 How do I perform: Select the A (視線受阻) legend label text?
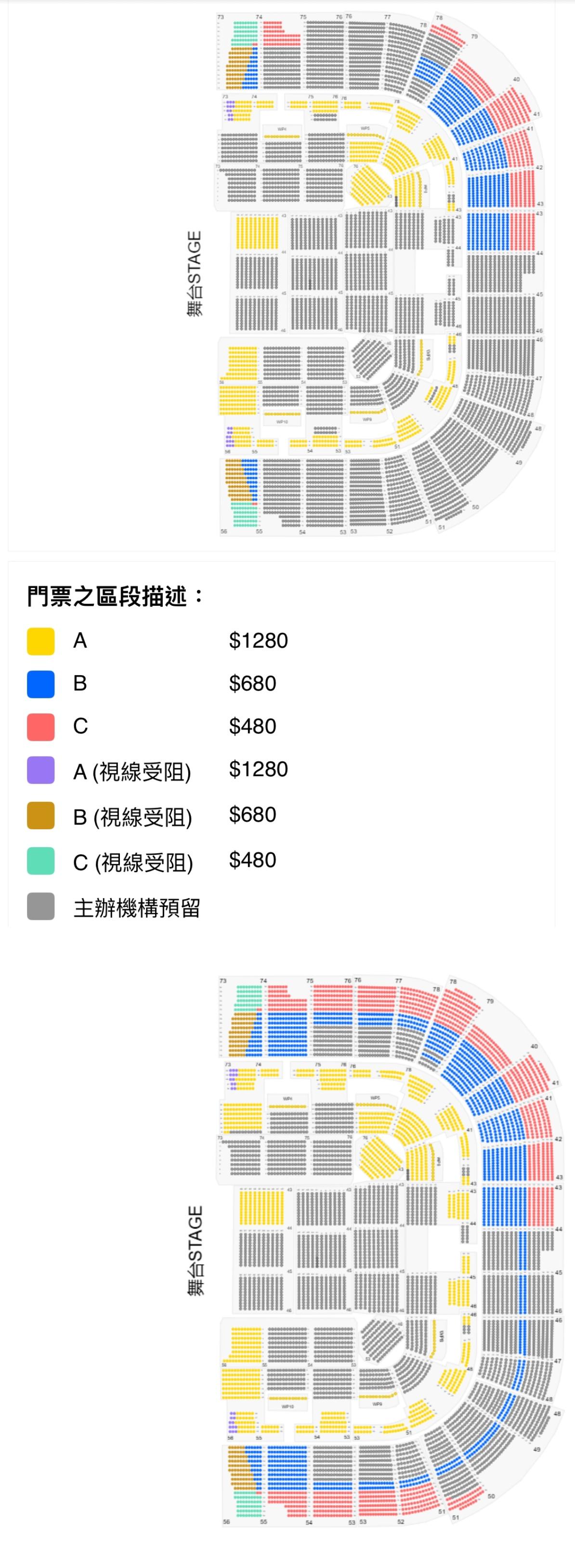[132, 772]
